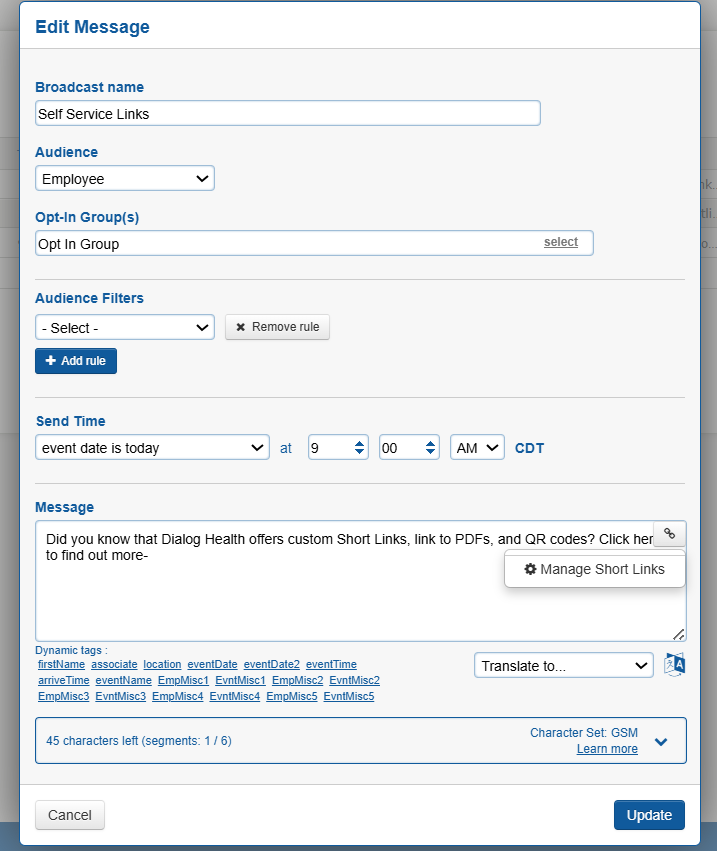Click the Cancel button

coord(70,815)
